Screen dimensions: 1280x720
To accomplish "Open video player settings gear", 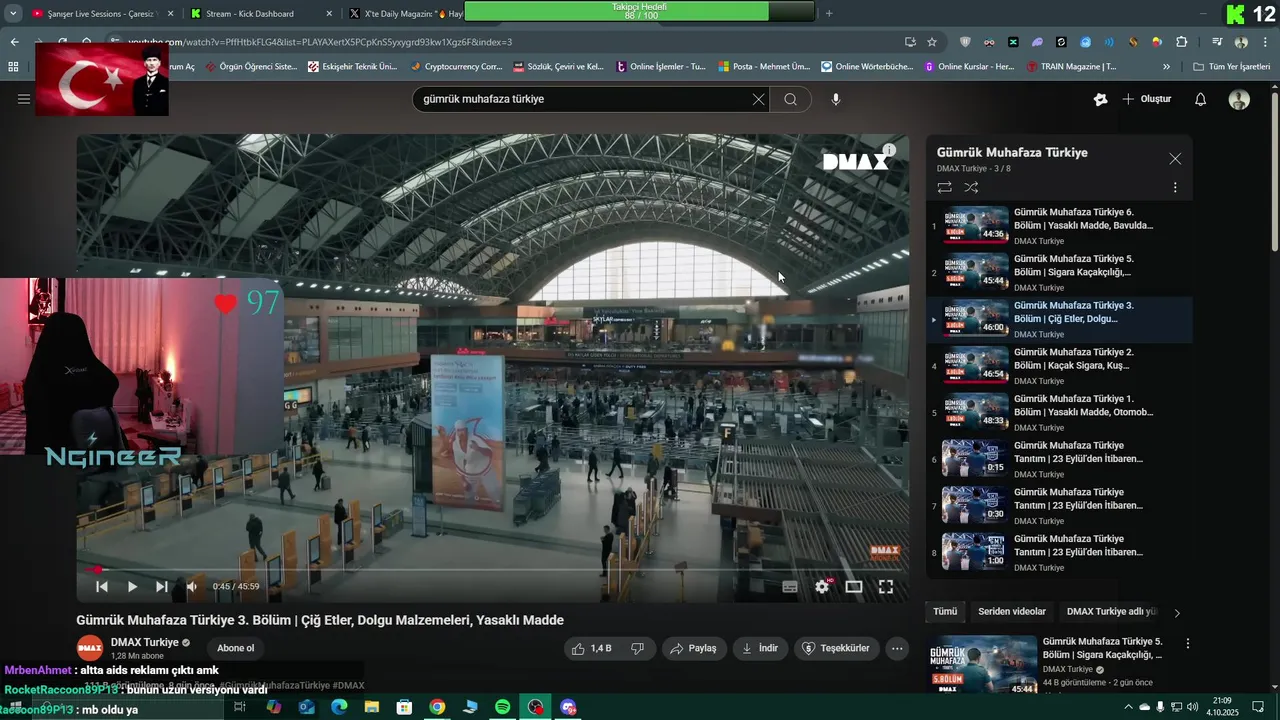I will pyautogui.click(x=822, y=587).
